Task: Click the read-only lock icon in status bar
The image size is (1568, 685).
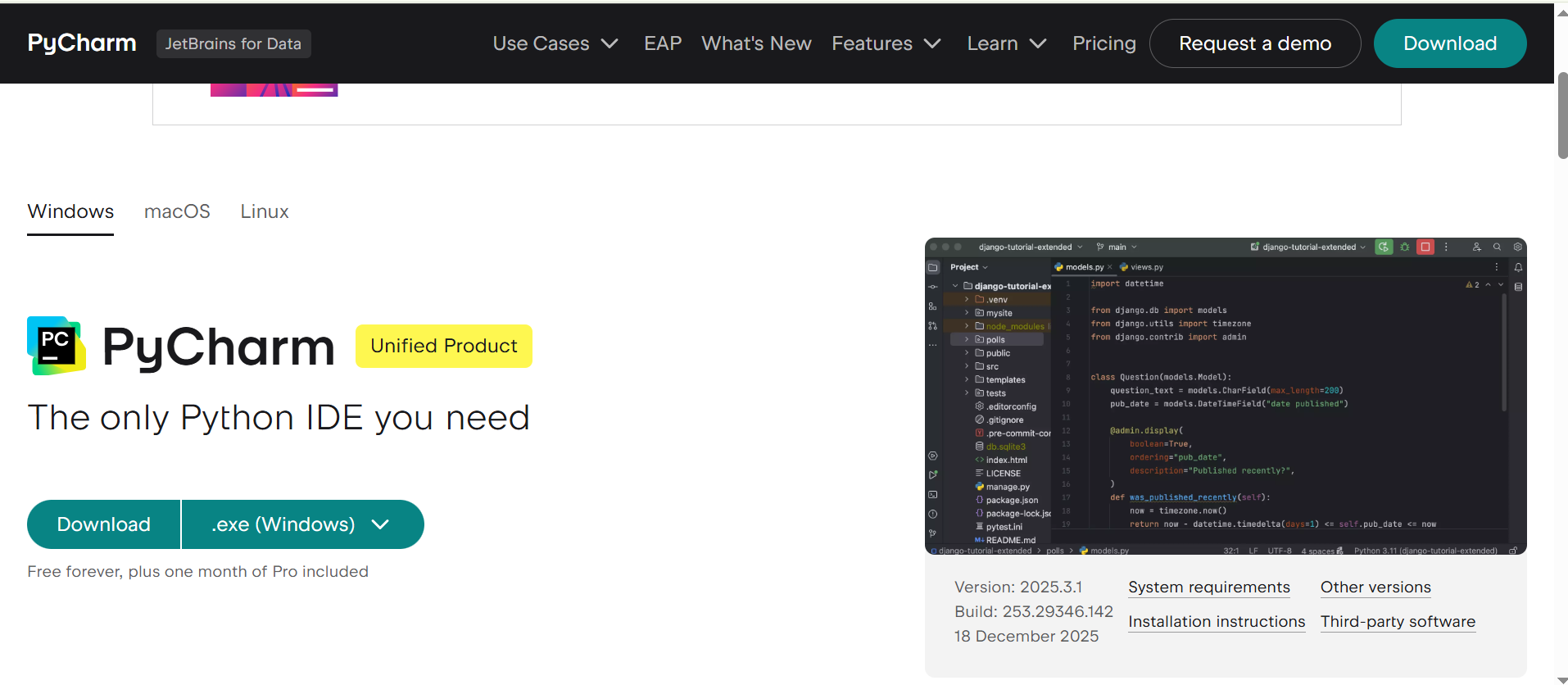Action: click(1513, 551)
